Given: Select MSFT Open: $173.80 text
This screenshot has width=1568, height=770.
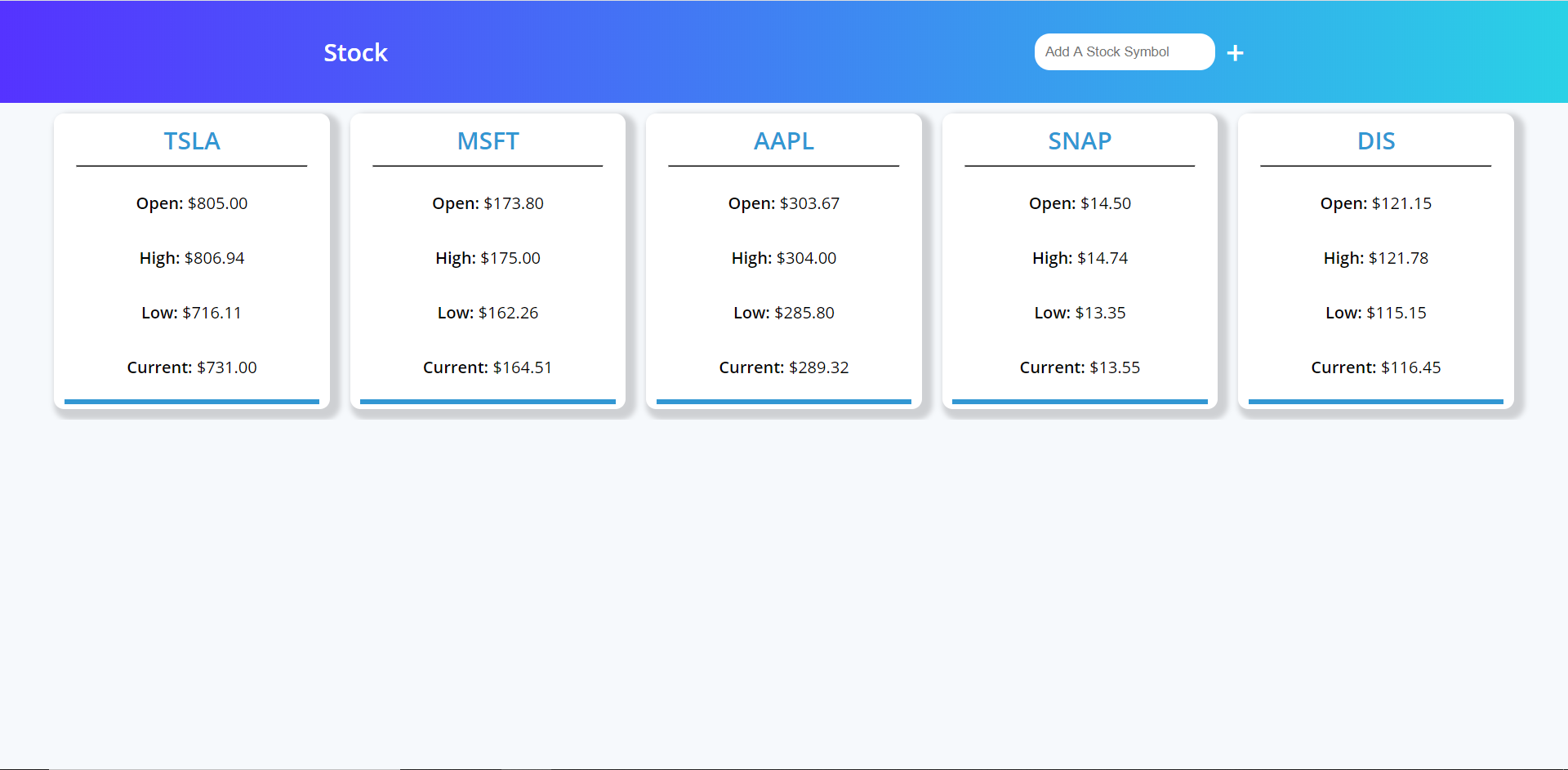Looking at the screenshot, I should [x=488, y=203].
